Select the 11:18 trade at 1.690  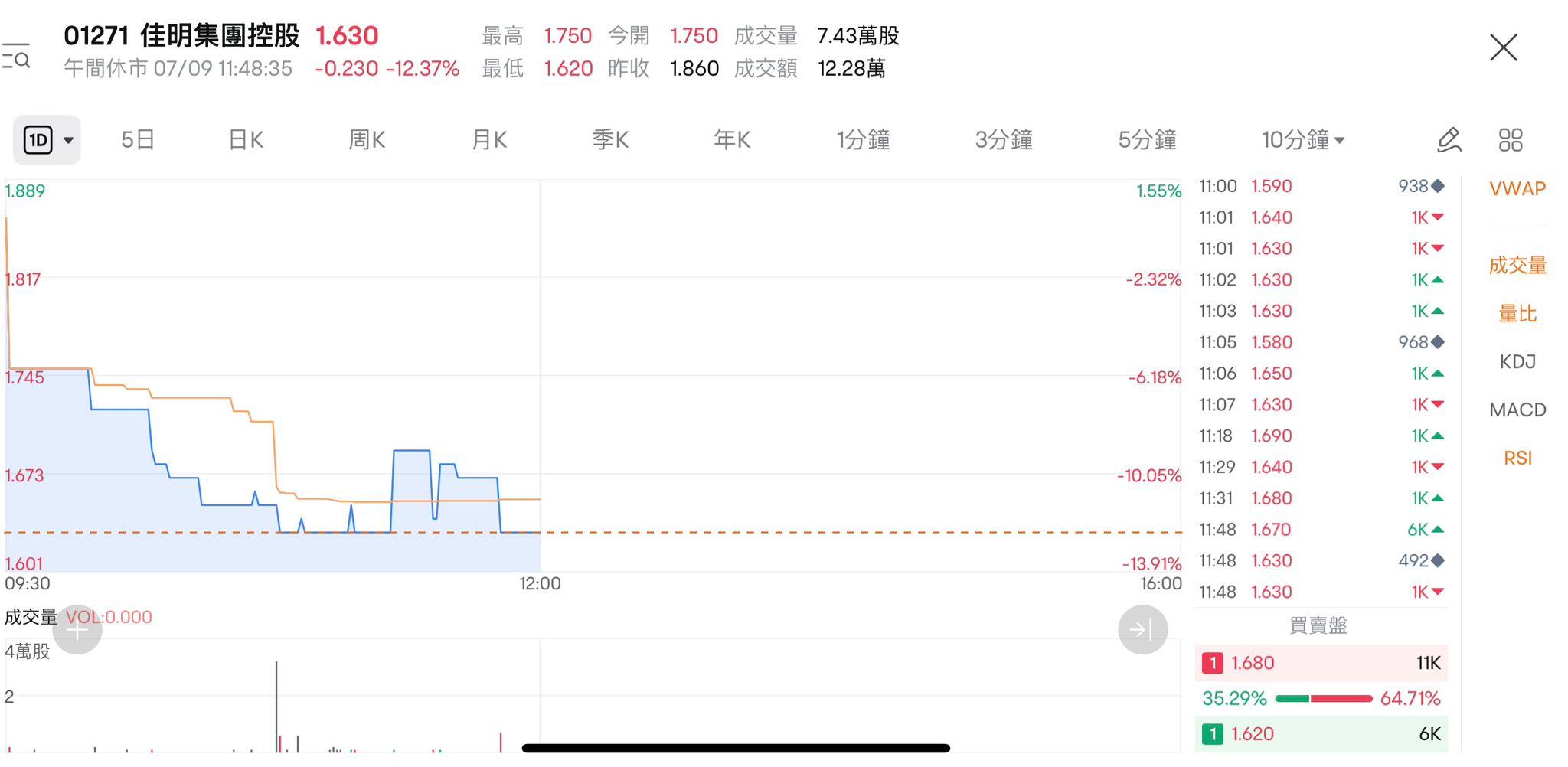[1321, 436]
